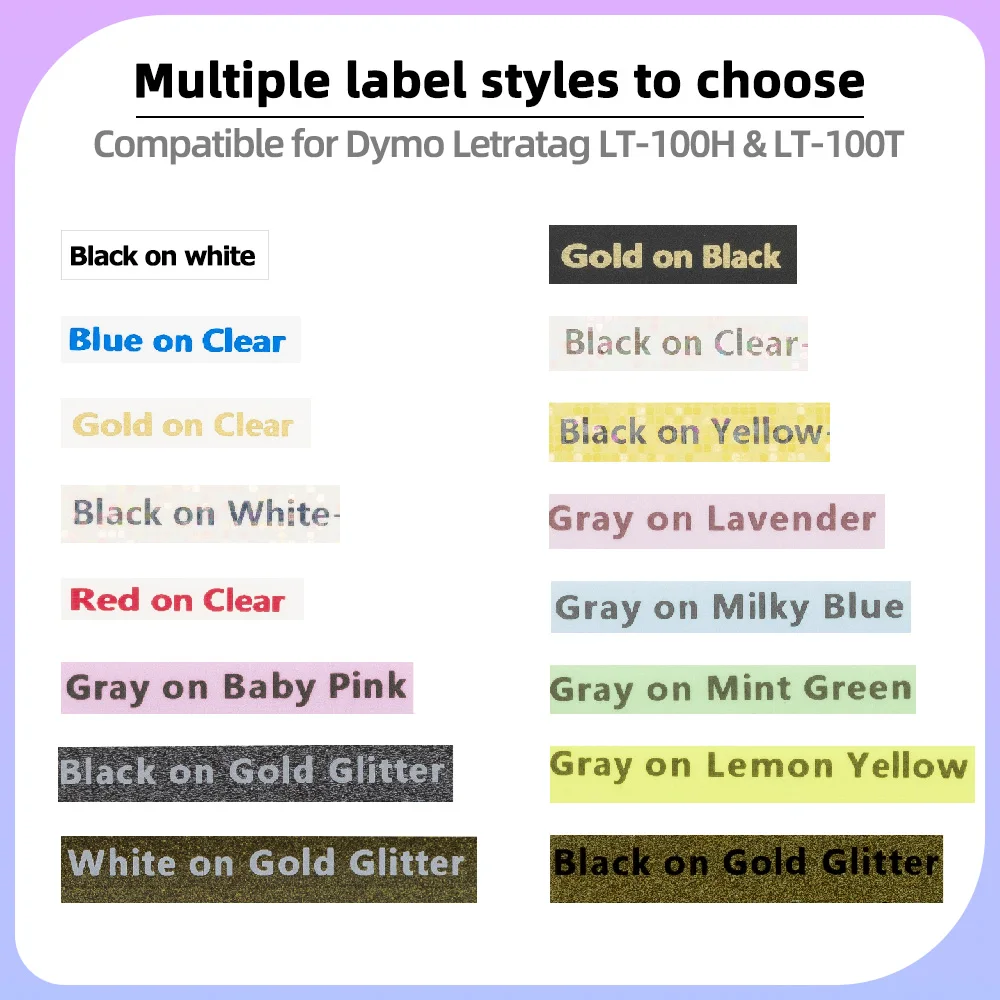Select the gold-colored 'Black on Gold Glitter' label
Screen dimensions: 1000x1000
pyautogui.click(x=746, y=863)
